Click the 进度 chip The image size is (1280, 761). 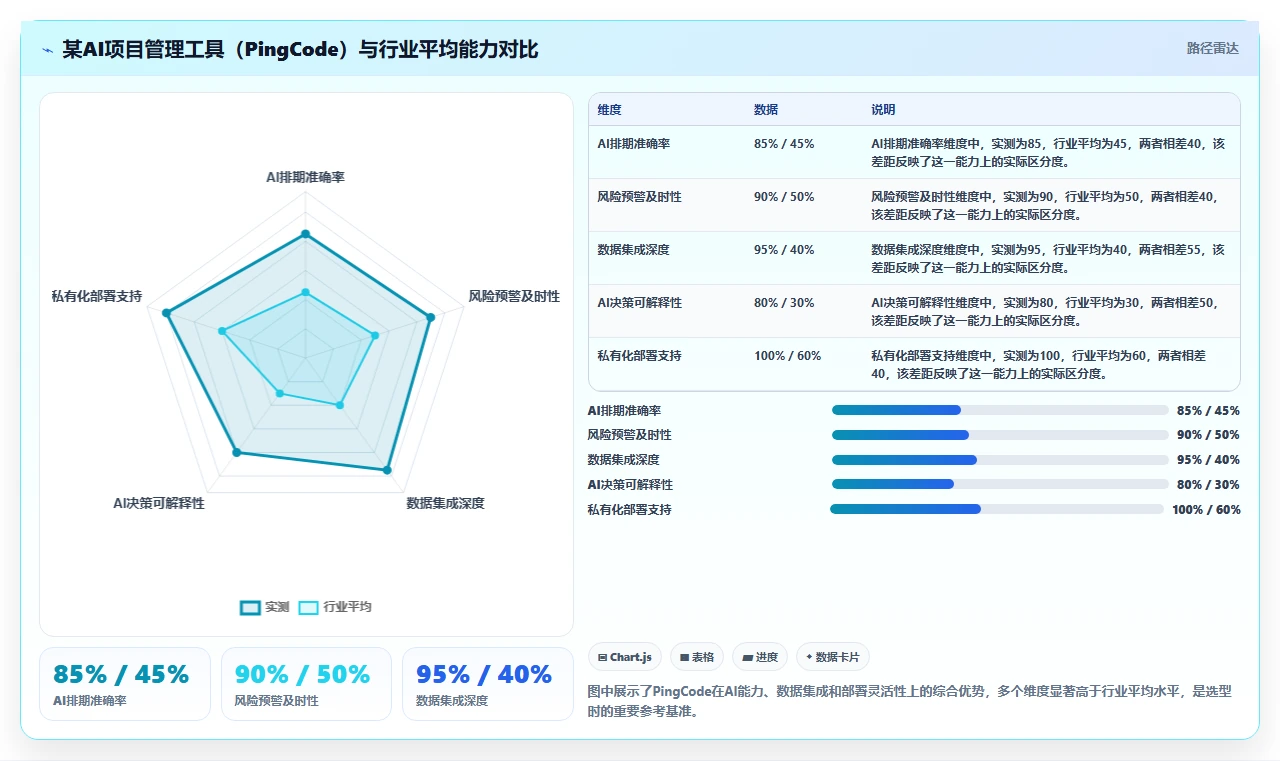pyautogui.click(x=760, y=657)
